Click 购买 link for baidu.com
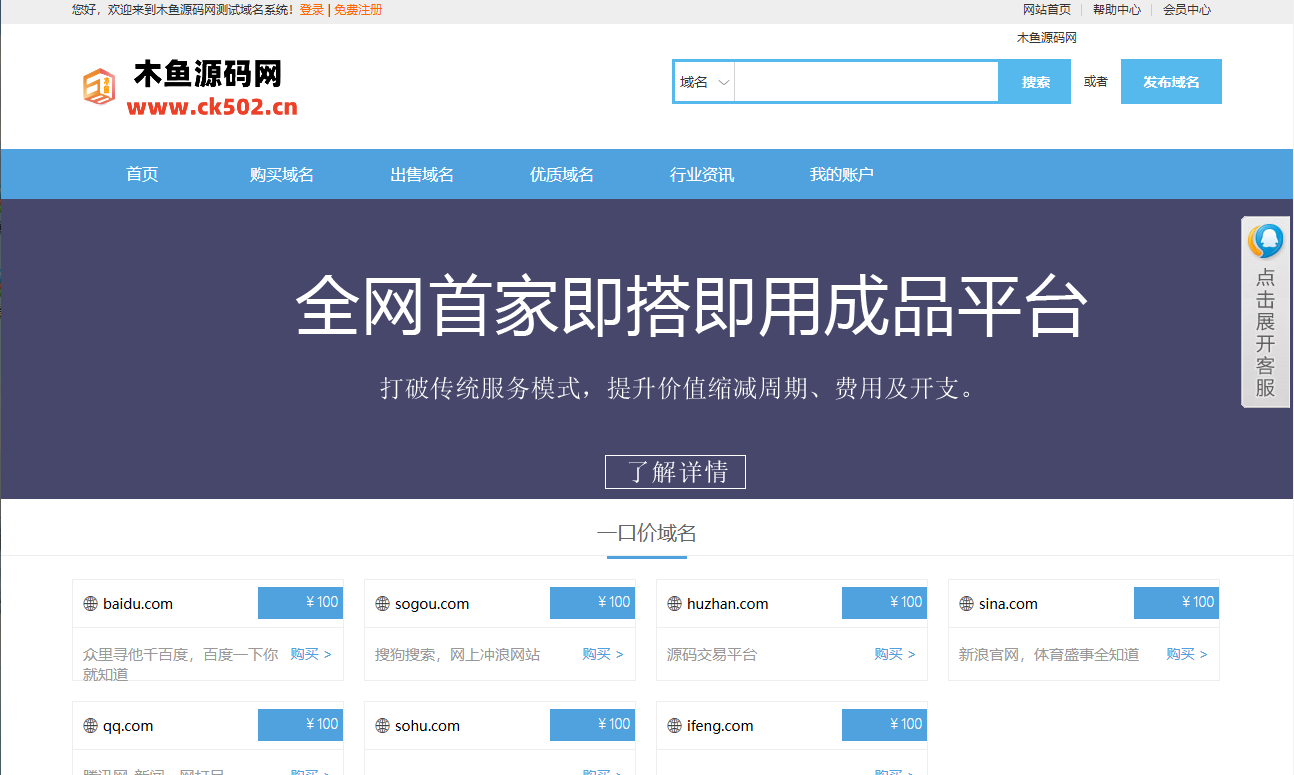 311,654
